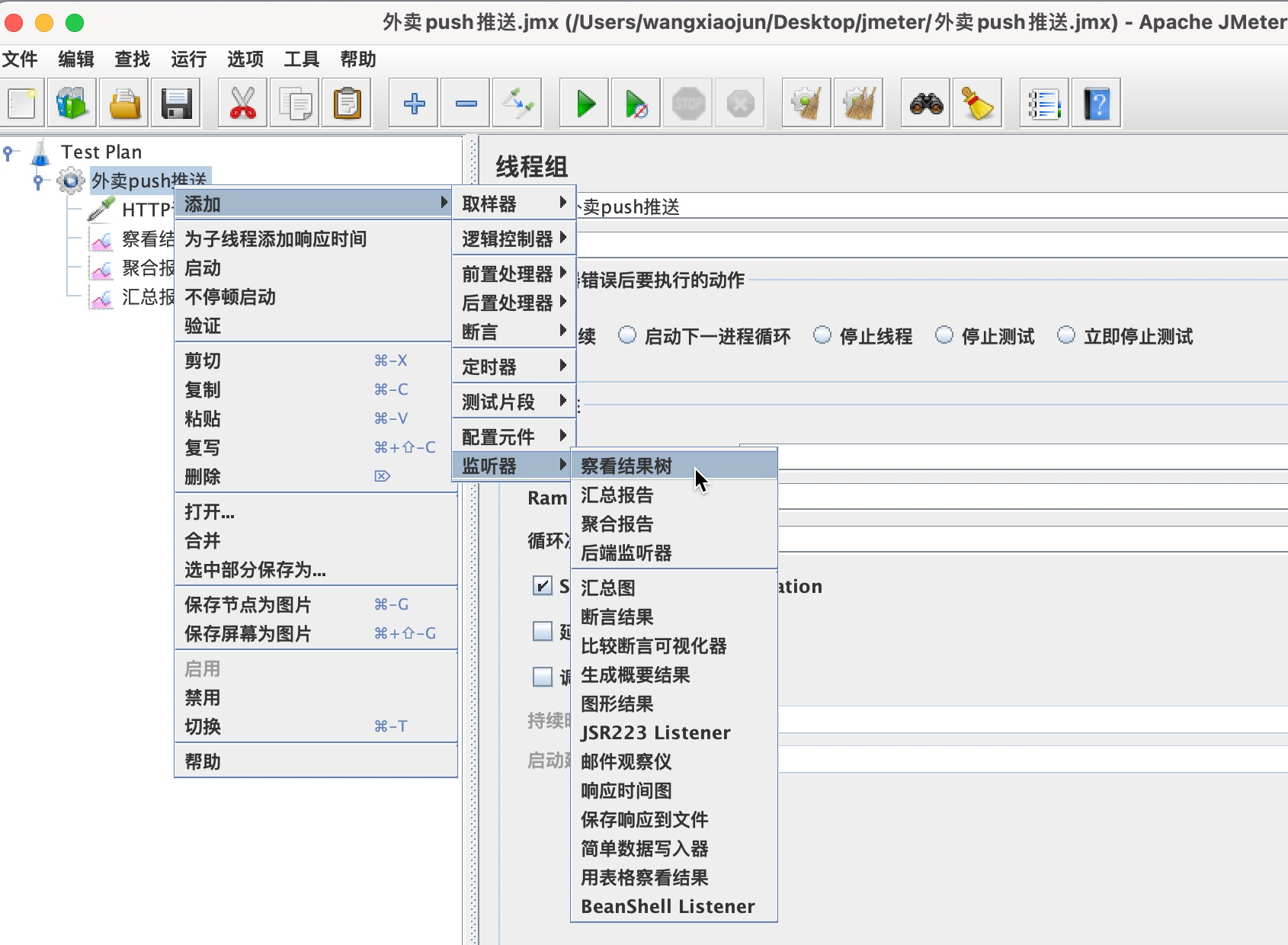Click the thread group name input field
This screenshot has width=1288, height=945.
coord(931,207)
